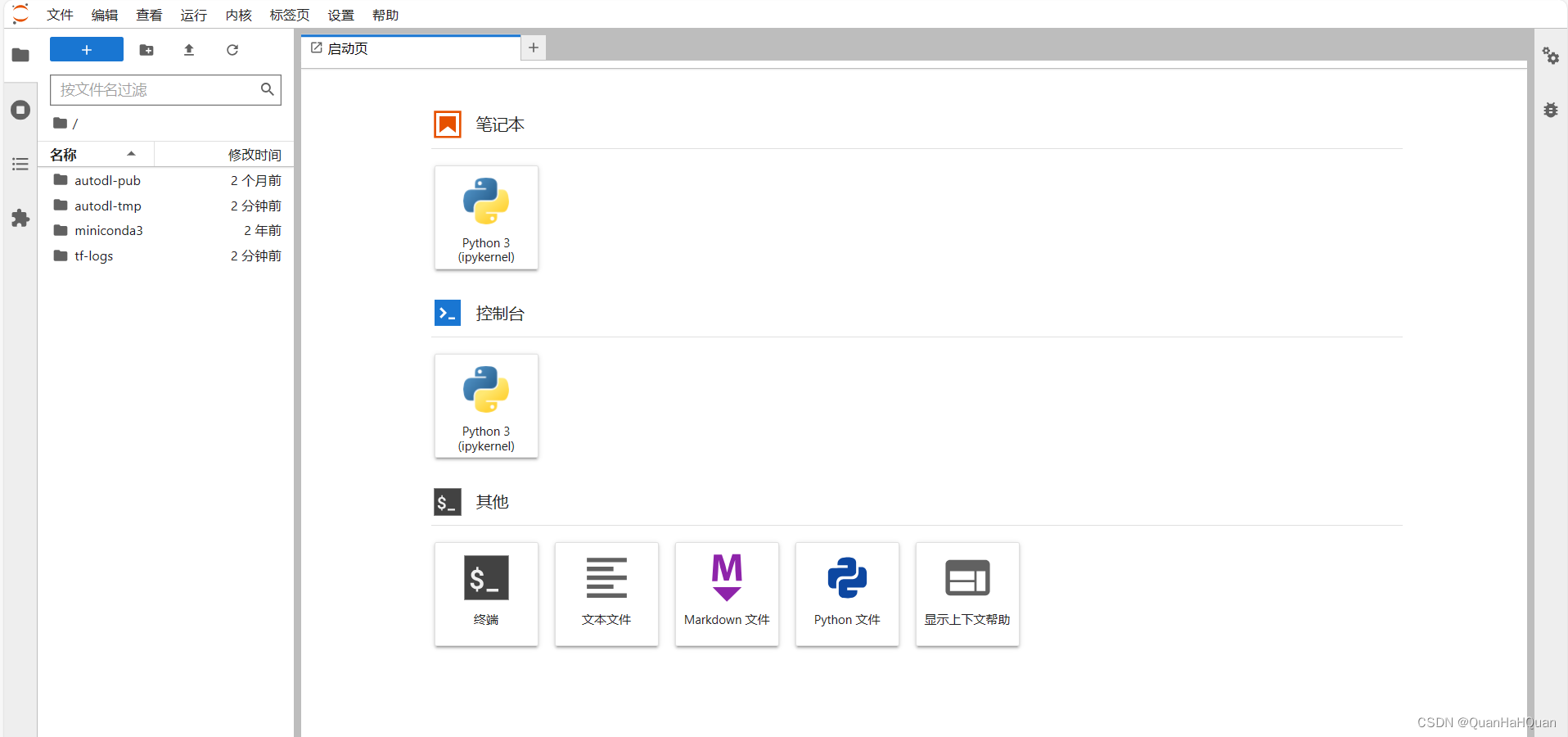Select the autodl-pub folder
The image size is (1568, 737).
(166, 180)
